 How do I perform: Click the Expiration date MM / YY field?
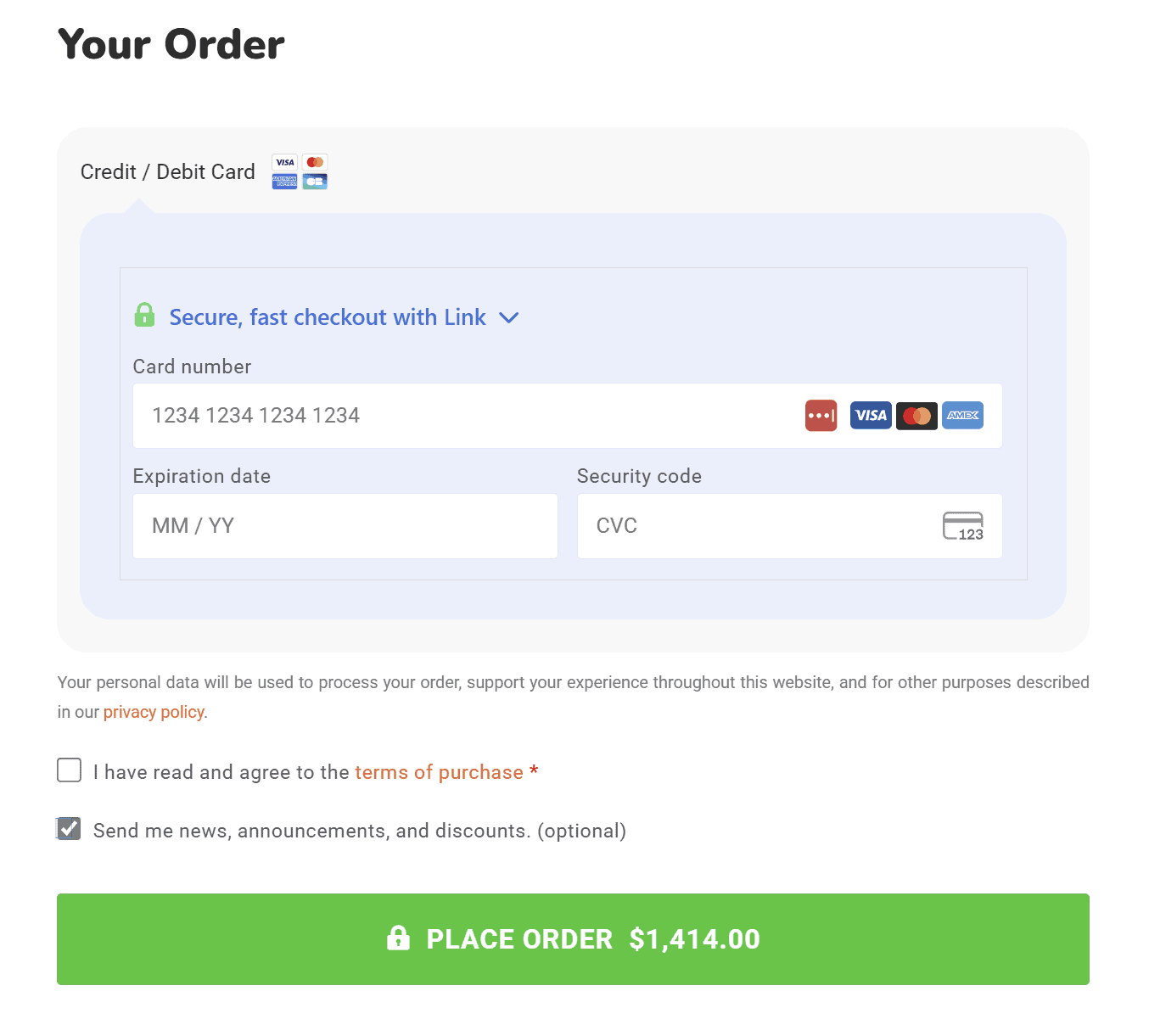[x=345, y=526]
